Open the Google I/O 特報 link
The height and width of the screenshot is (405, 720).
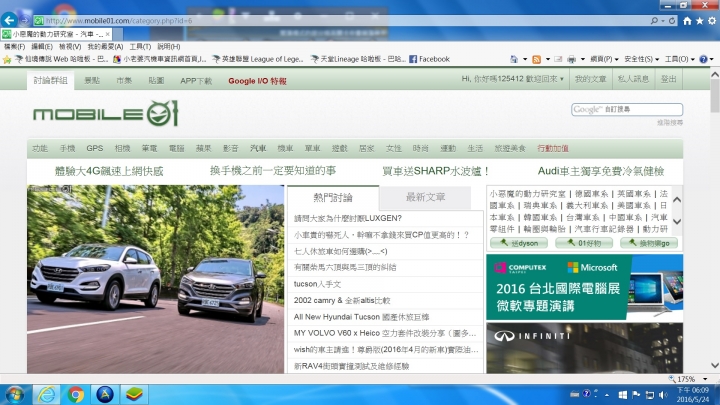[257, 81]
